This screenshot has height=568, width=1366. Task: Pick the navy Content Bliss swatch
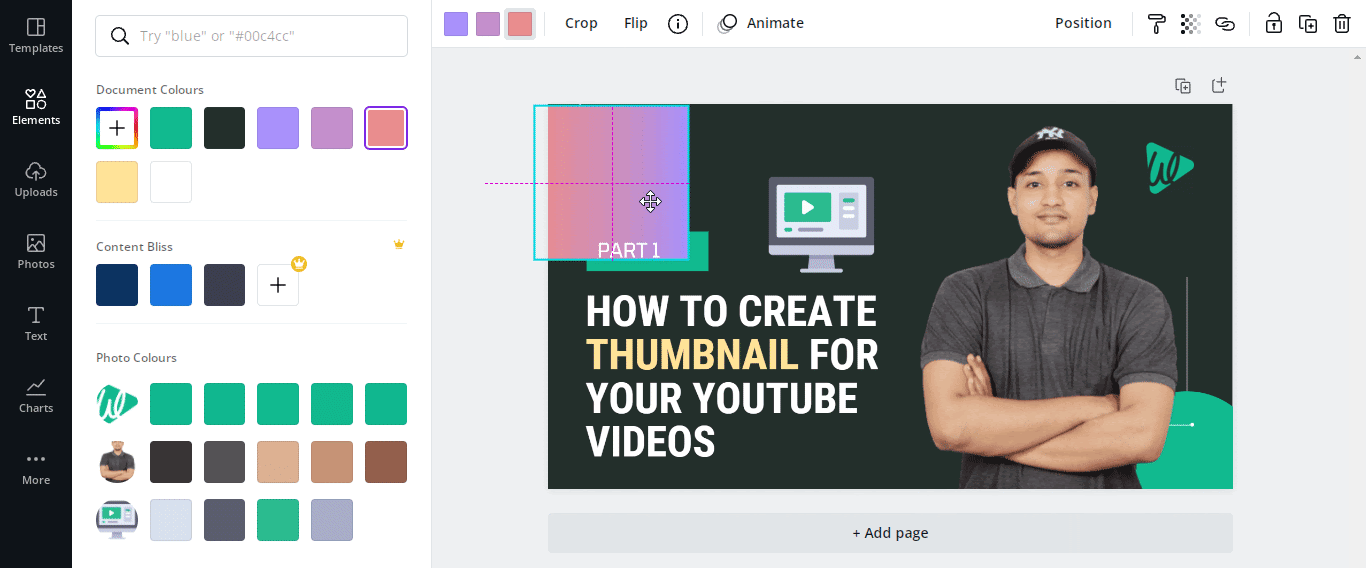pos(117,285)
